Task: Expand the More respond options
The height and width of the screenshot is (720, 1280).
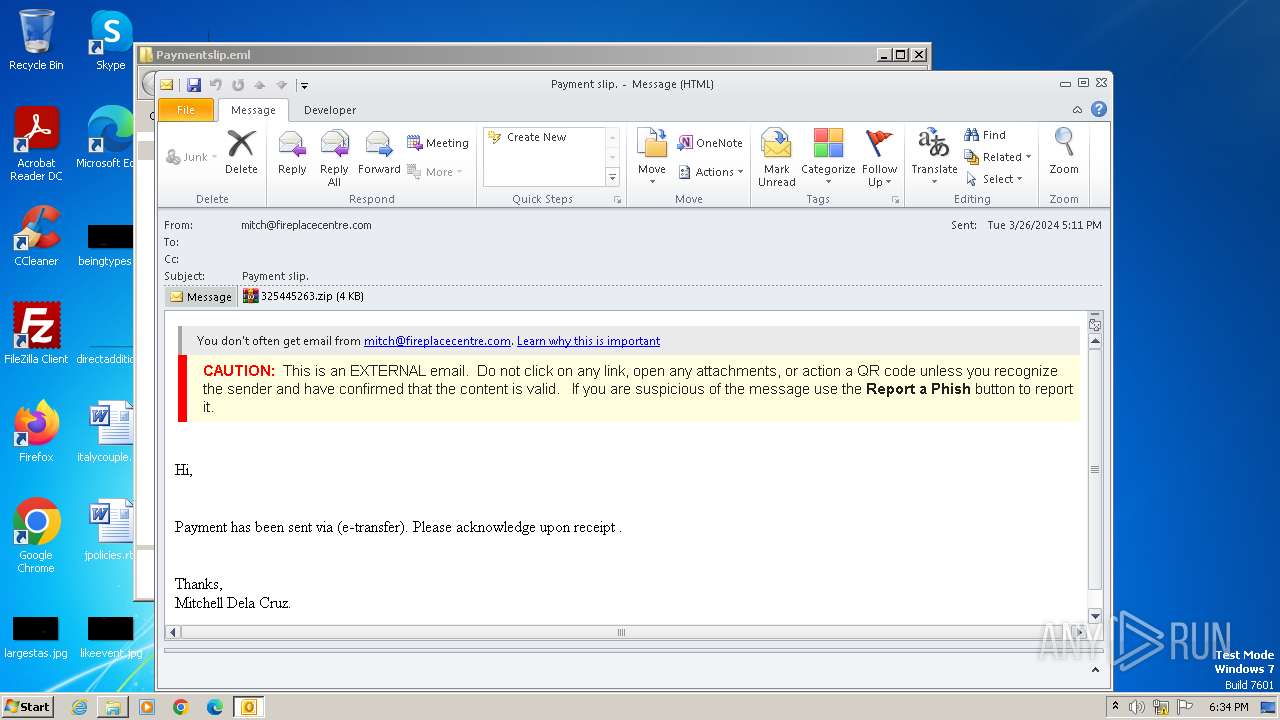Action: (x=435, y=172)
